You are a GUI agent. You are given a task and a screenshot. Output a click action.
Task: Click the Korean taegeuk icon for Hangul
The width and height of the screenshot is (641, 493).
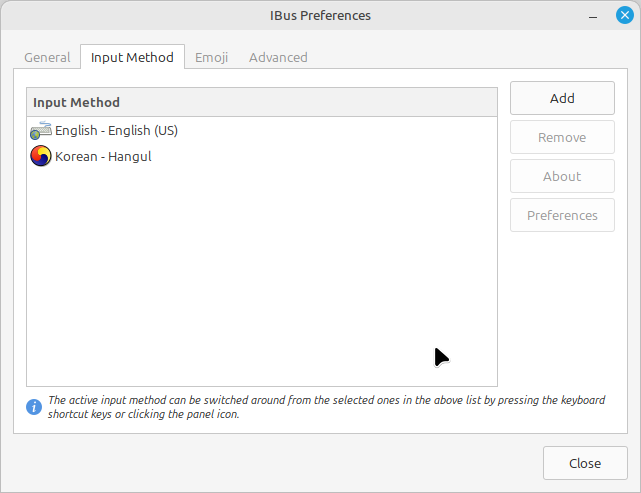40,156
